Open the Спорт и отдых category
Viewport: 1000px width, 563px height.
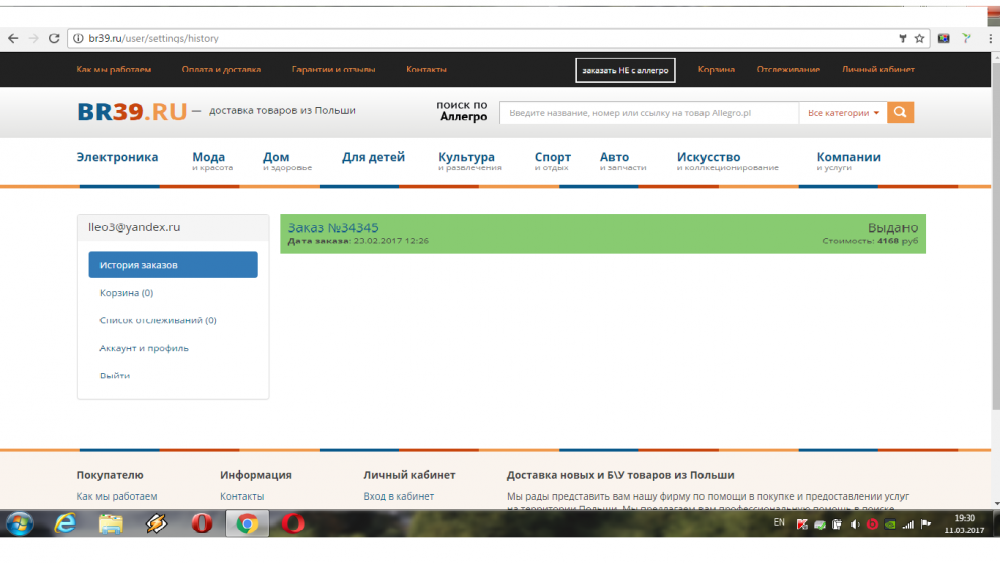(552, 161)
